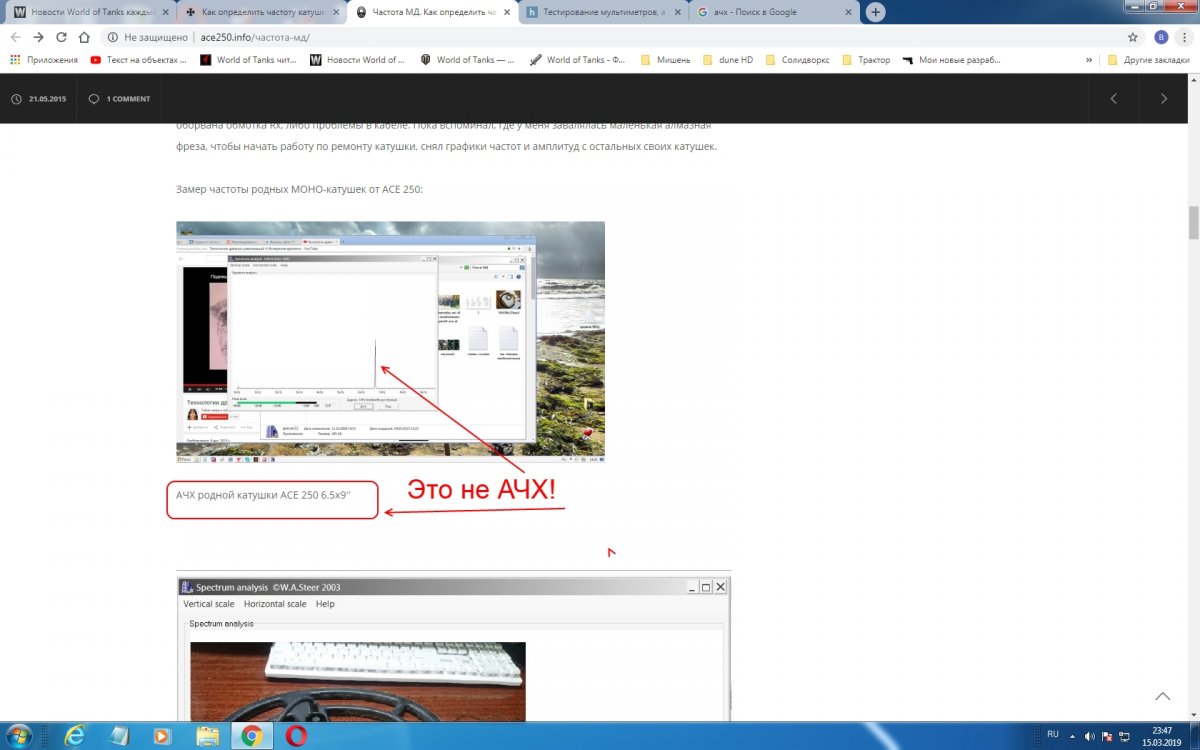This screenshot has width=1200, height=750.
Task: Open the desktop screenshot image above the caption
Action: click(391, 341)
